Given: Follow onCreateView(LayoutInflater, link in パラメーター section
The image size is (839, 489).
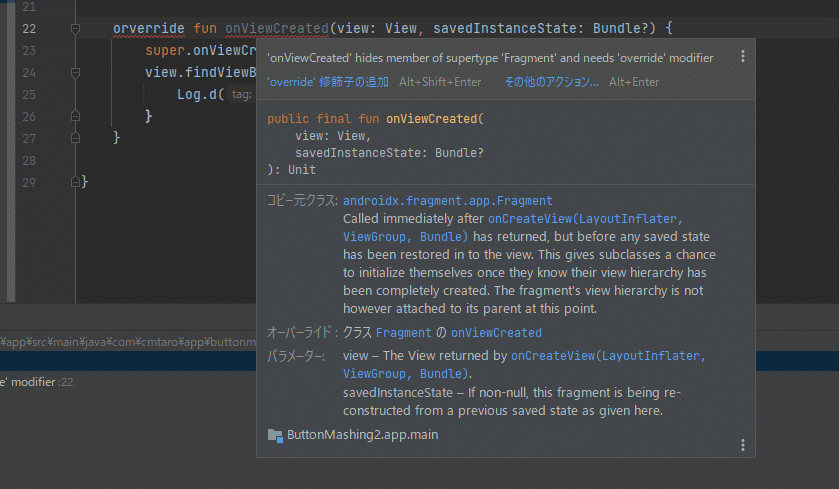Looking at the screenshot, I should coord(608,356).
